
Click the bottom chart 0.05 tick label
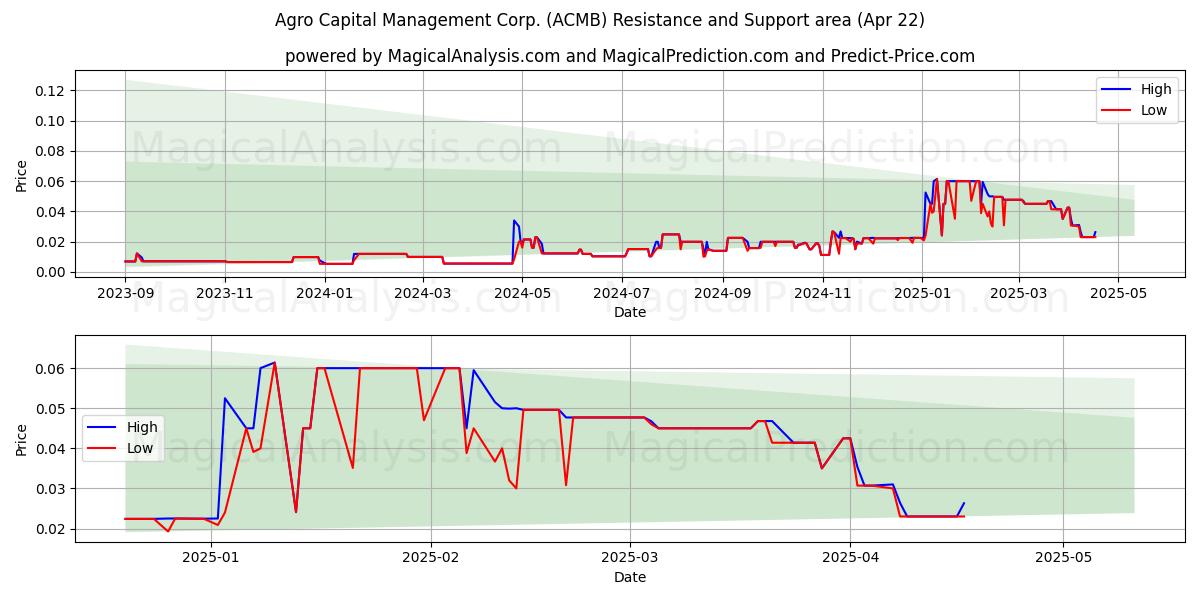click(x=51, y=409)
